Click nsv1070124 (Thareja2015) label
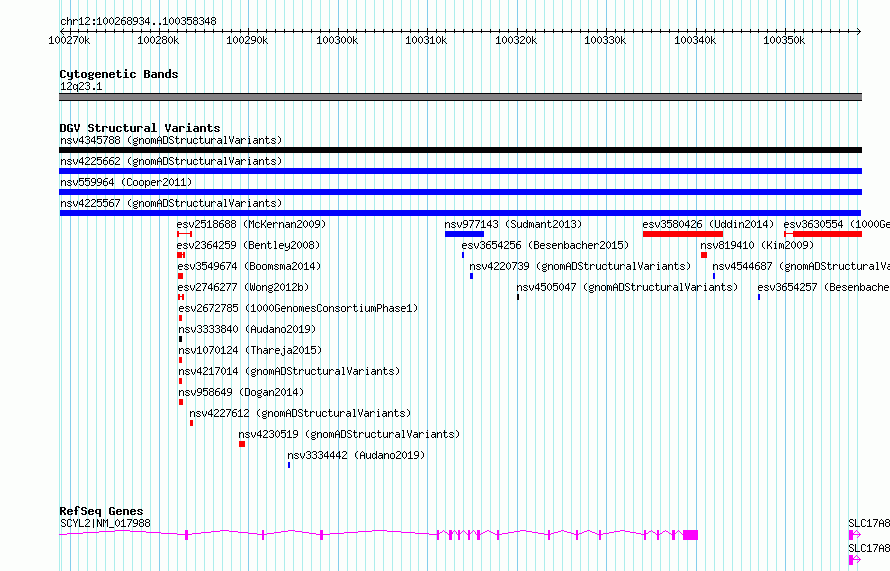Screen dimensions: 890x571 [x=250, y=350]
